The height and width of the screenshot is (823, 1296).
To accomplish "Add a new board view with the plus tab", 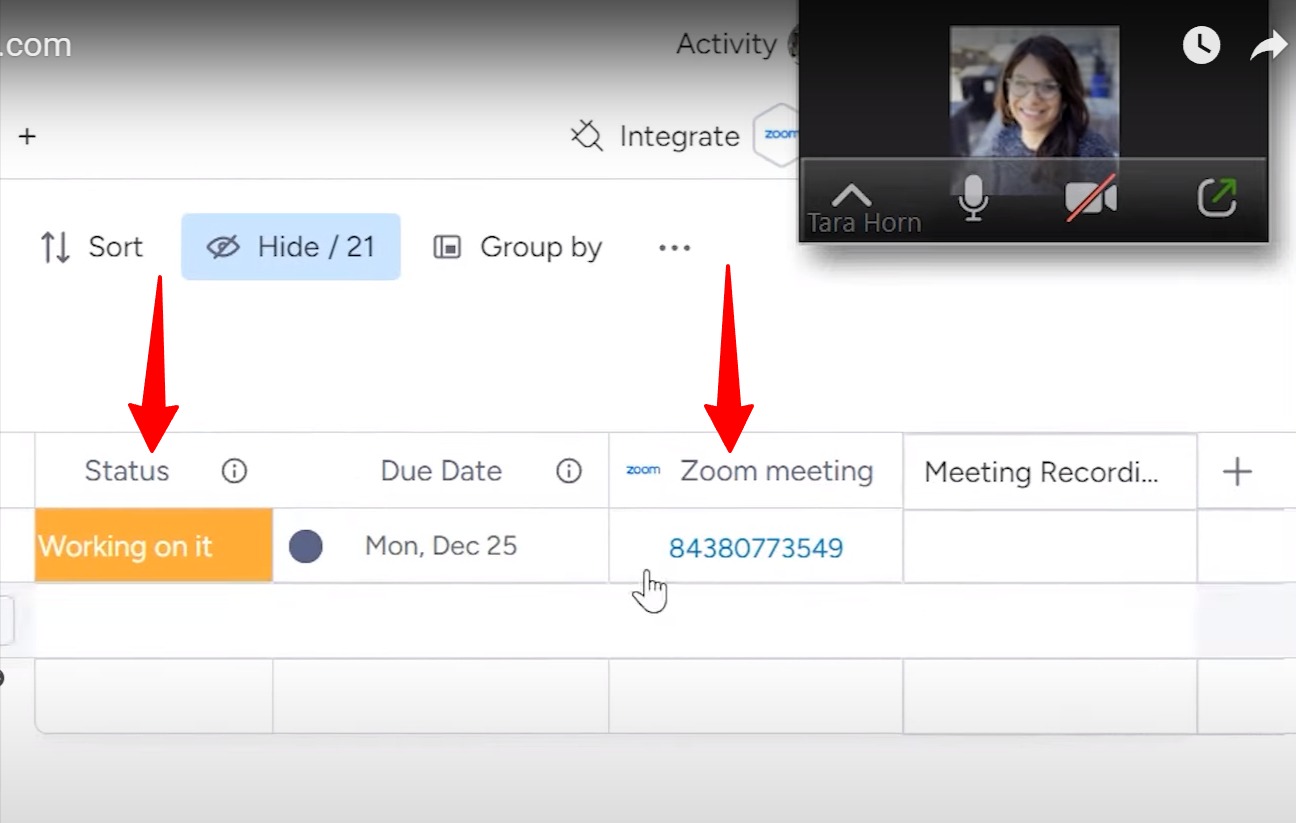I will click(26, 137).
